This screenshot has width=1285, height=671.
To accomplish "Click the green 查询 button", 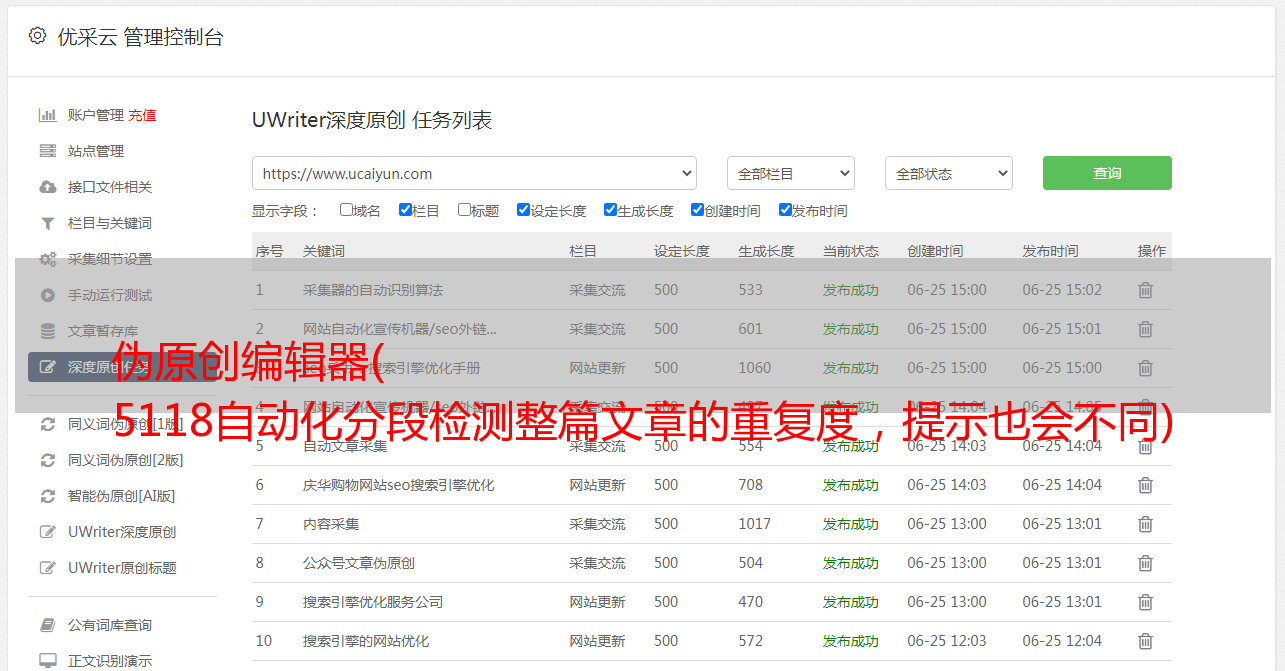I will tap(1106, 173).
